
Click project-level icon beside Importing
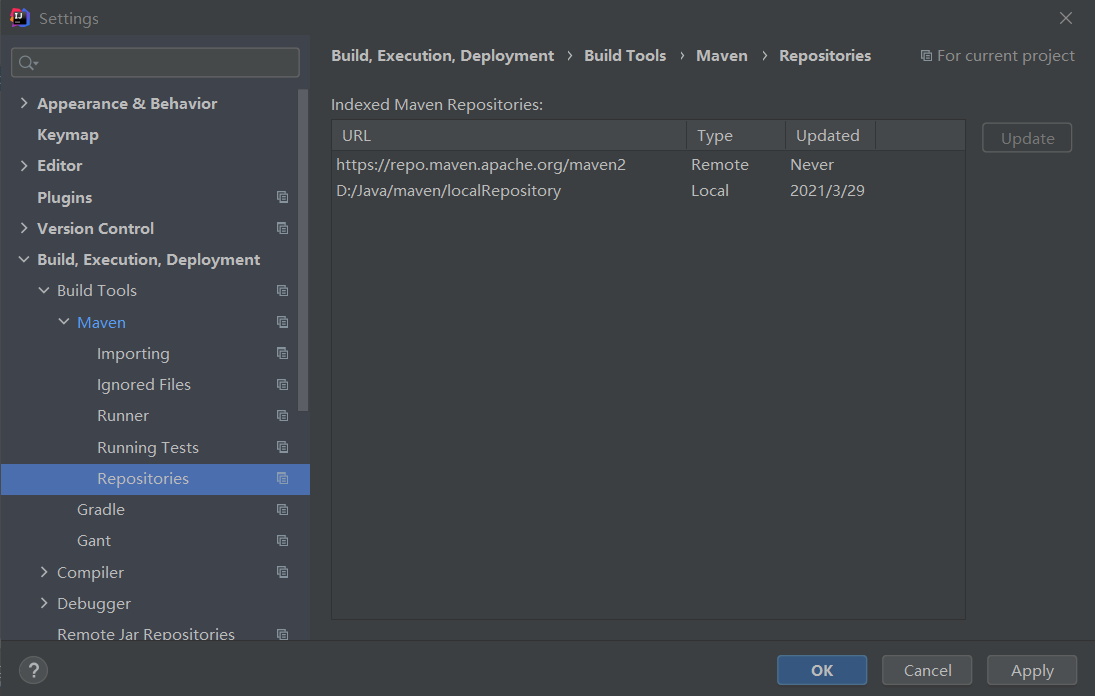coord(282,354)
